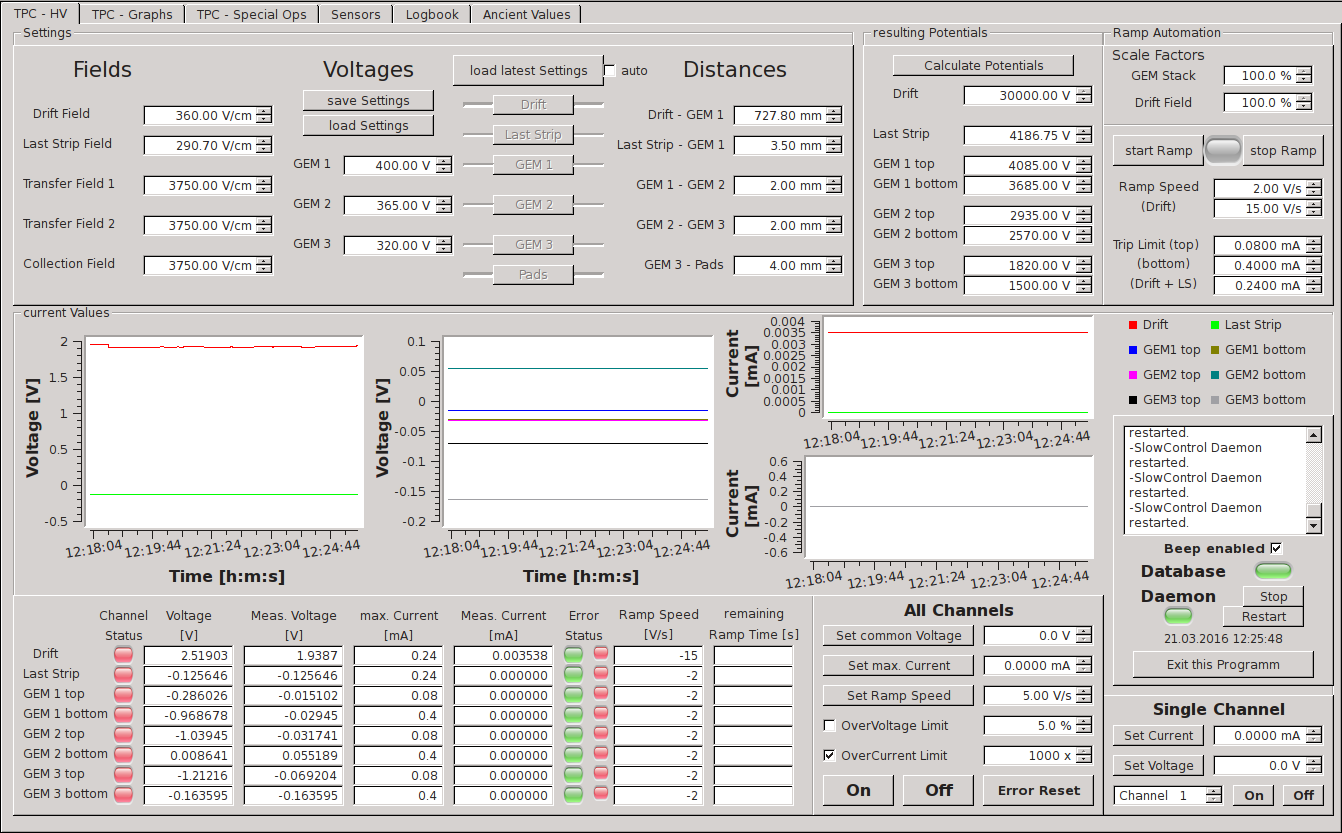The width and height of the screenshot is (1342, 833).
Task: Click the Drift green error status LED
Action: [x=574, y=654]
